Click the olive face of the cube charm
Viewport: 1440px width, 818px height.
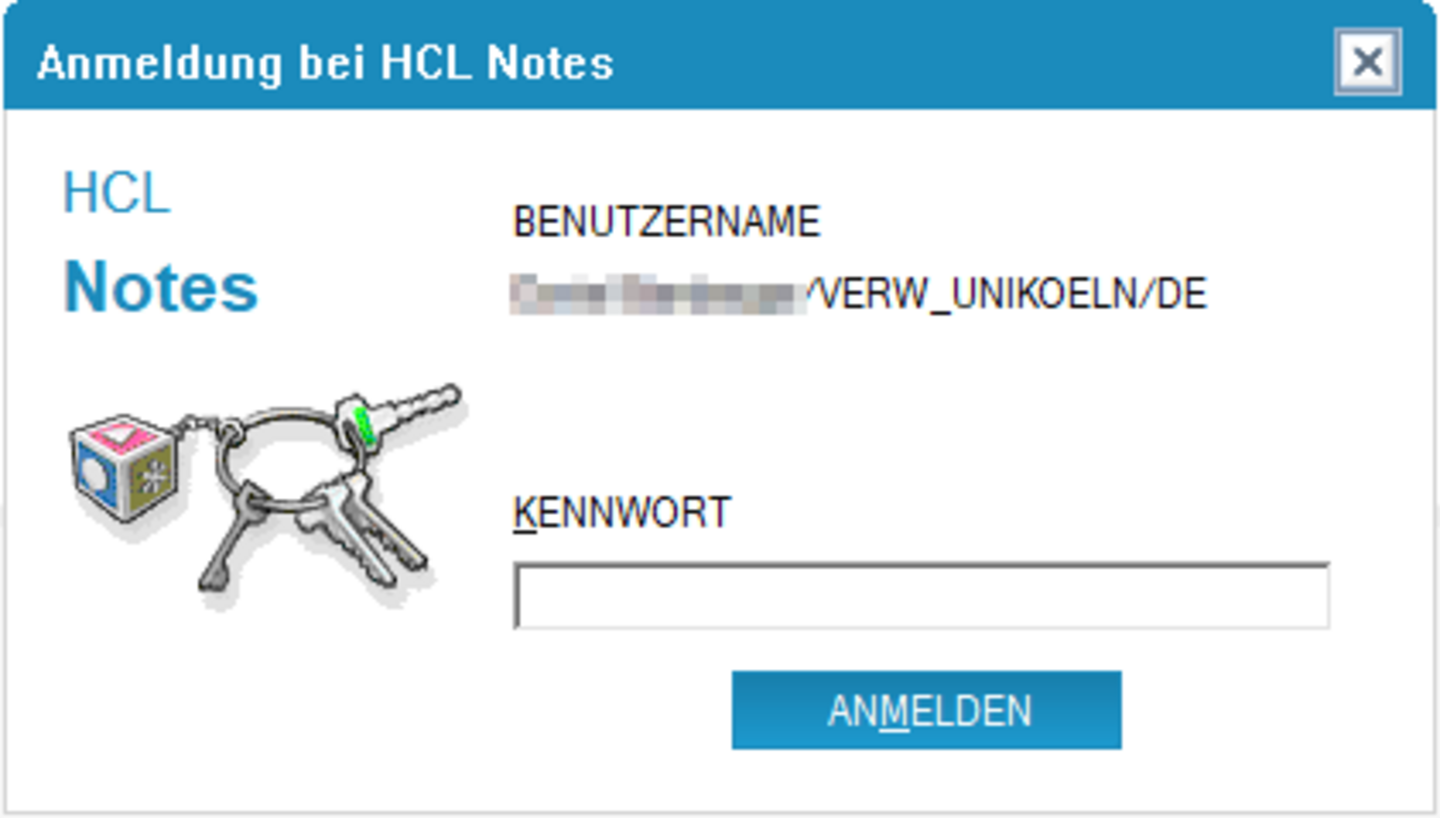click(x=152, y=477)
